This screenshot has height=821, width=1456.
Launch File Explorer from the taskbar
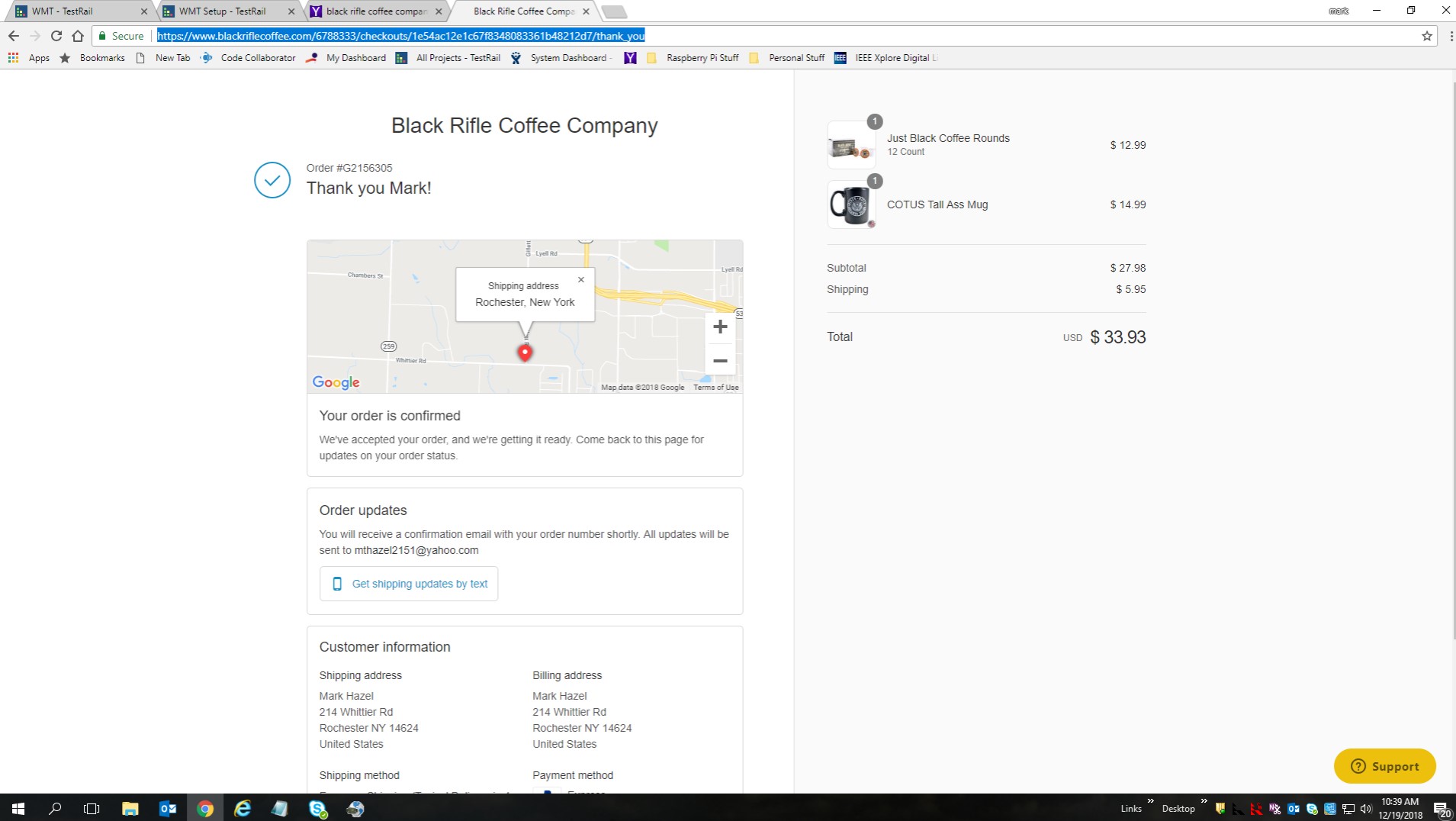pyautogui.click(x=130, y=808)
